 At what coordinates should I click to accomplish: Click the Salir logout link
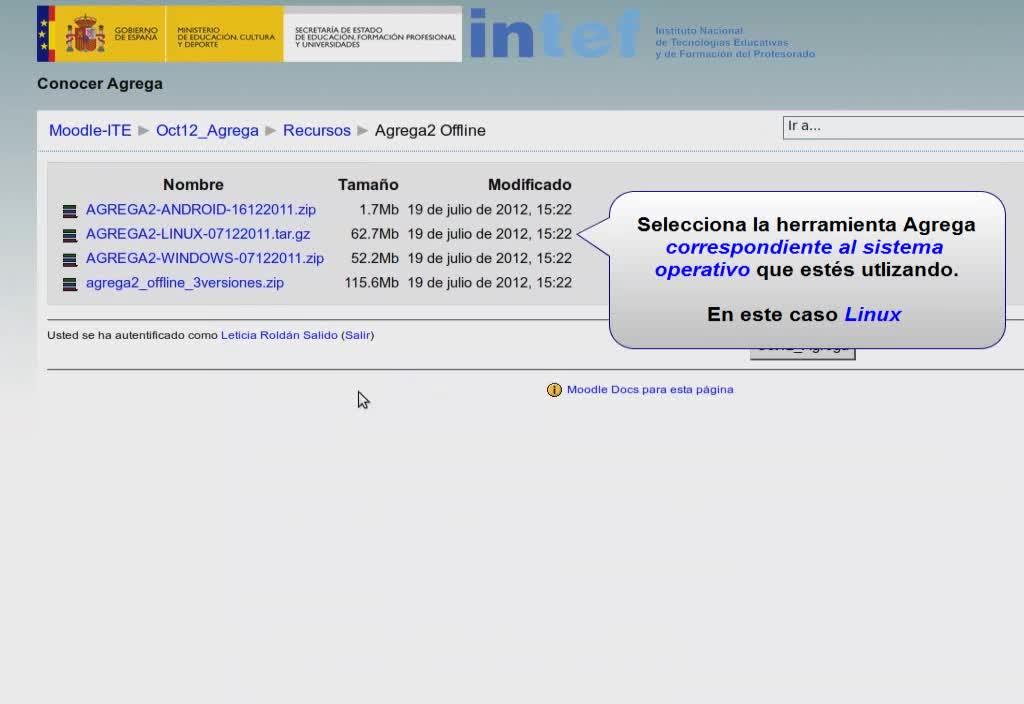(357, 335)
